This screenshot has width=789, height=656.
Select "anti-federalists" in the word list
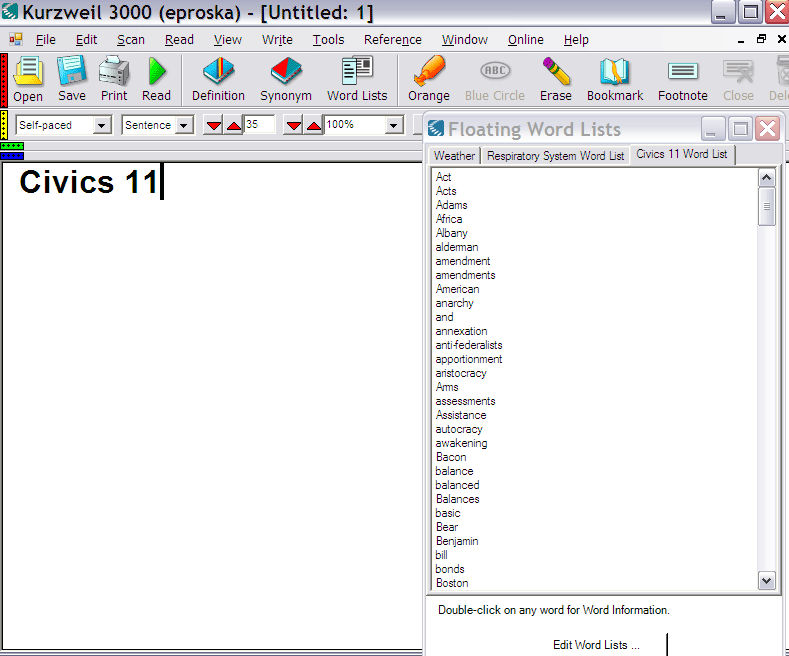pos(468,345)
